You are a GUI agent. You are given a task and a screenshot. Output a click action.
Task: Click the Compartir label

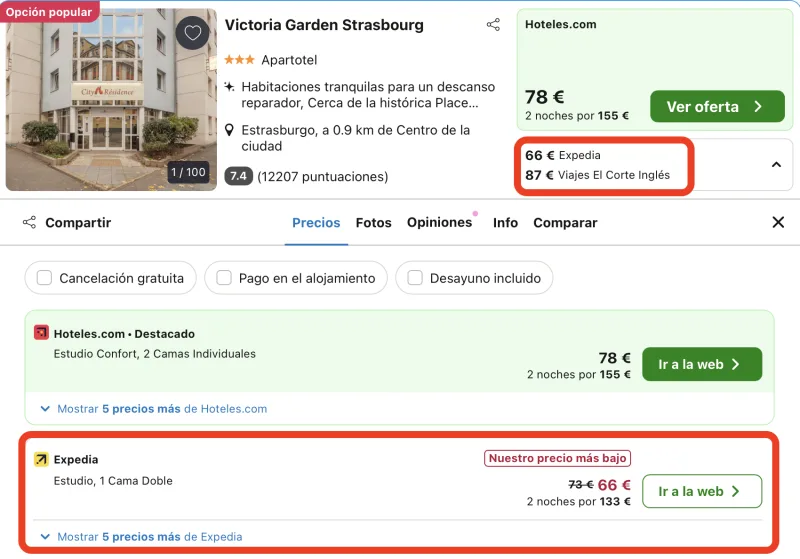pos(78,222)
